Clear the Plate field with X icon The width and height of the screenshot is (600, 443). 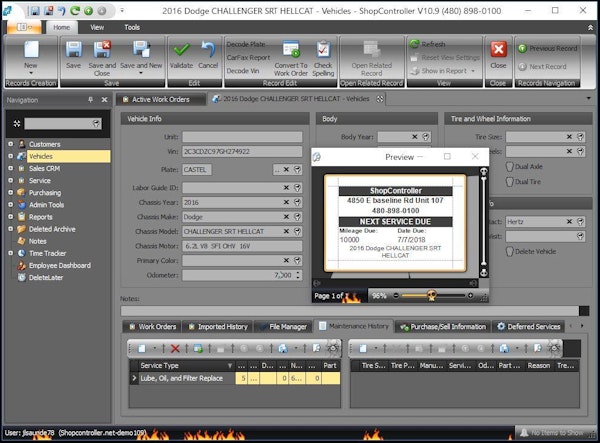pos(286,169)
